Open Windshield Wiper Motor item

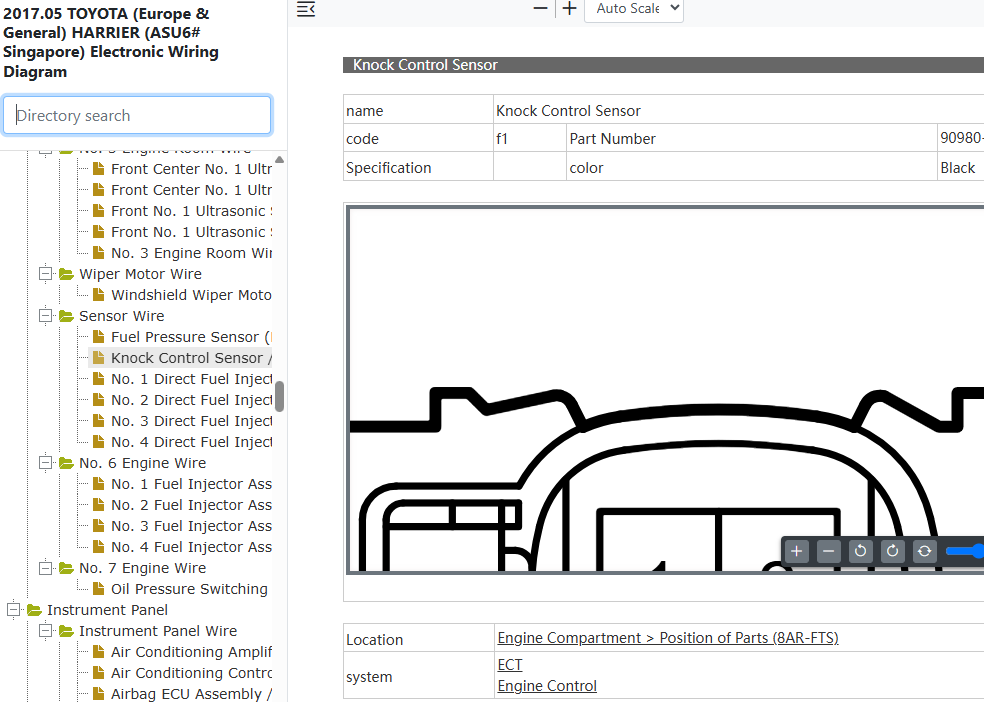pos(191,295)
